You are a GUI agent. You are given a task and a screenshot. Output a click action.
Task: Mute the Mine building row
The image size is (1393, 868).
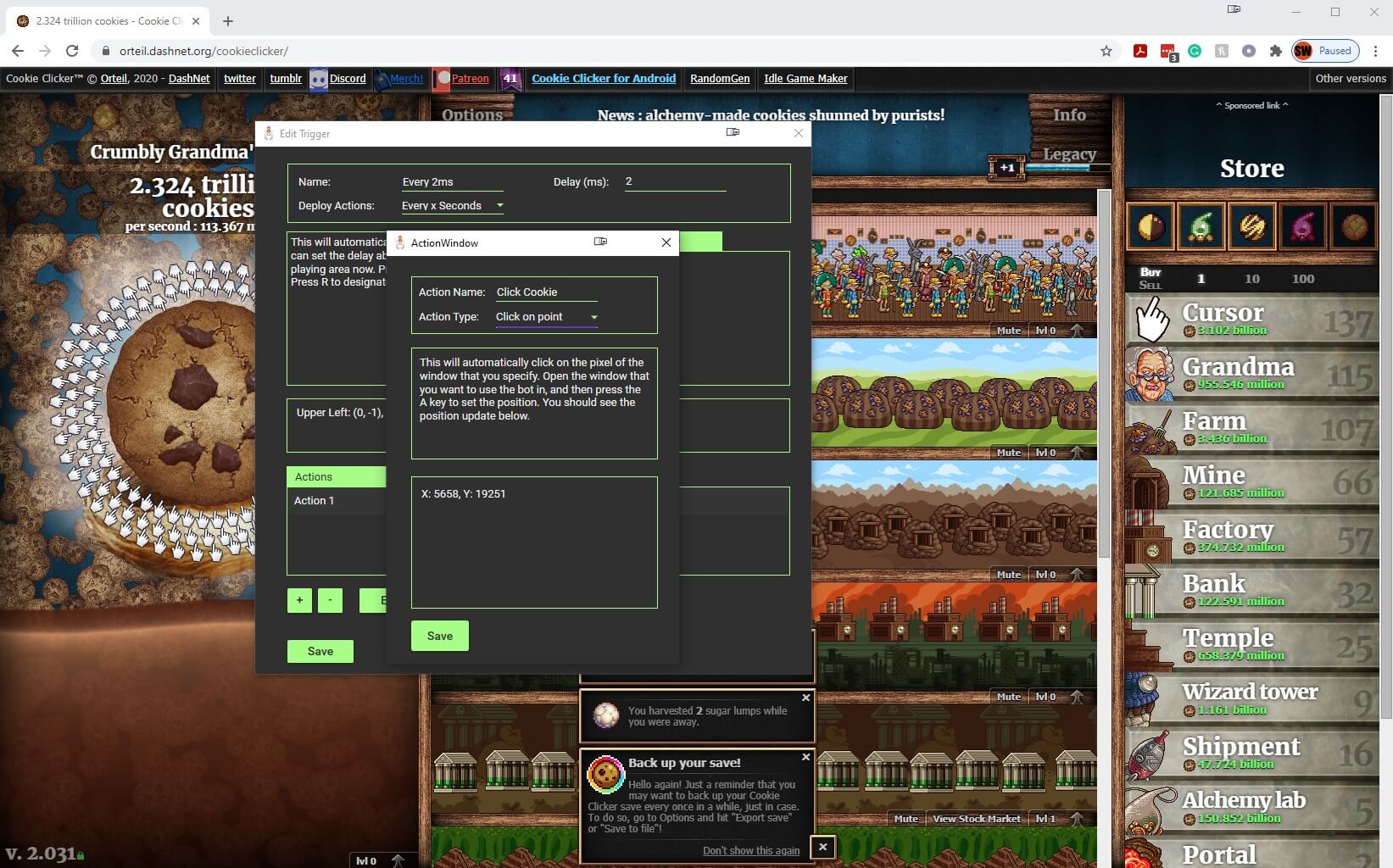point(1009,575)
